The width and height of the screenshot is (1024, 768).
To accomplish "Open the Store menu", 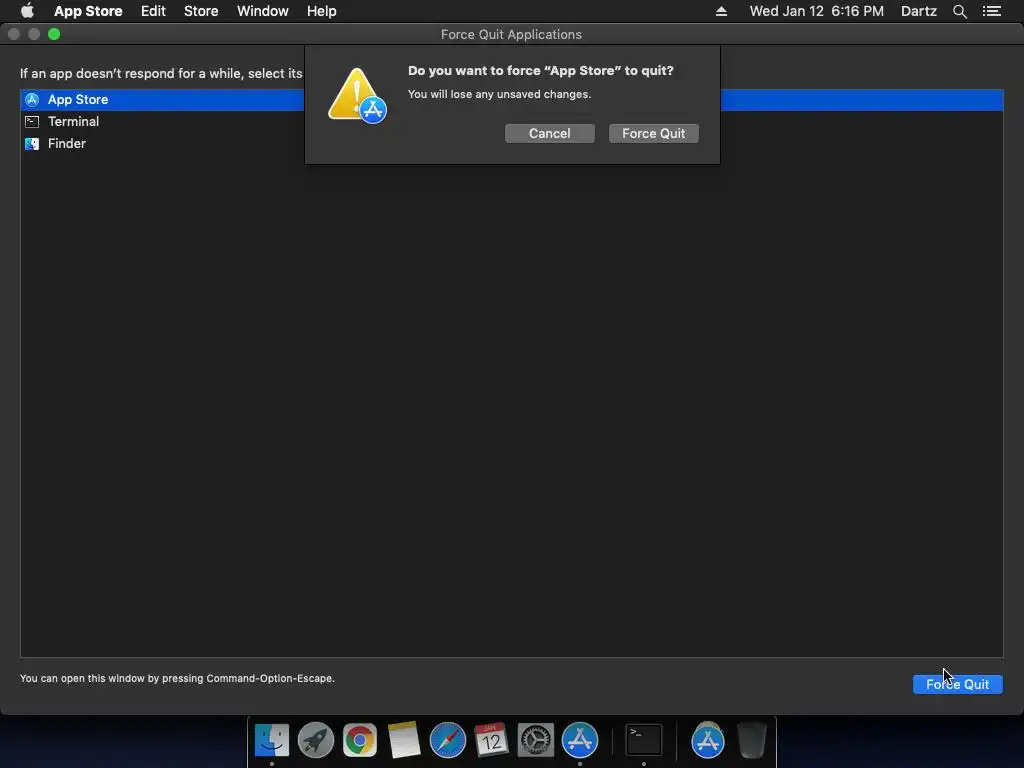I will click(200, 11).
